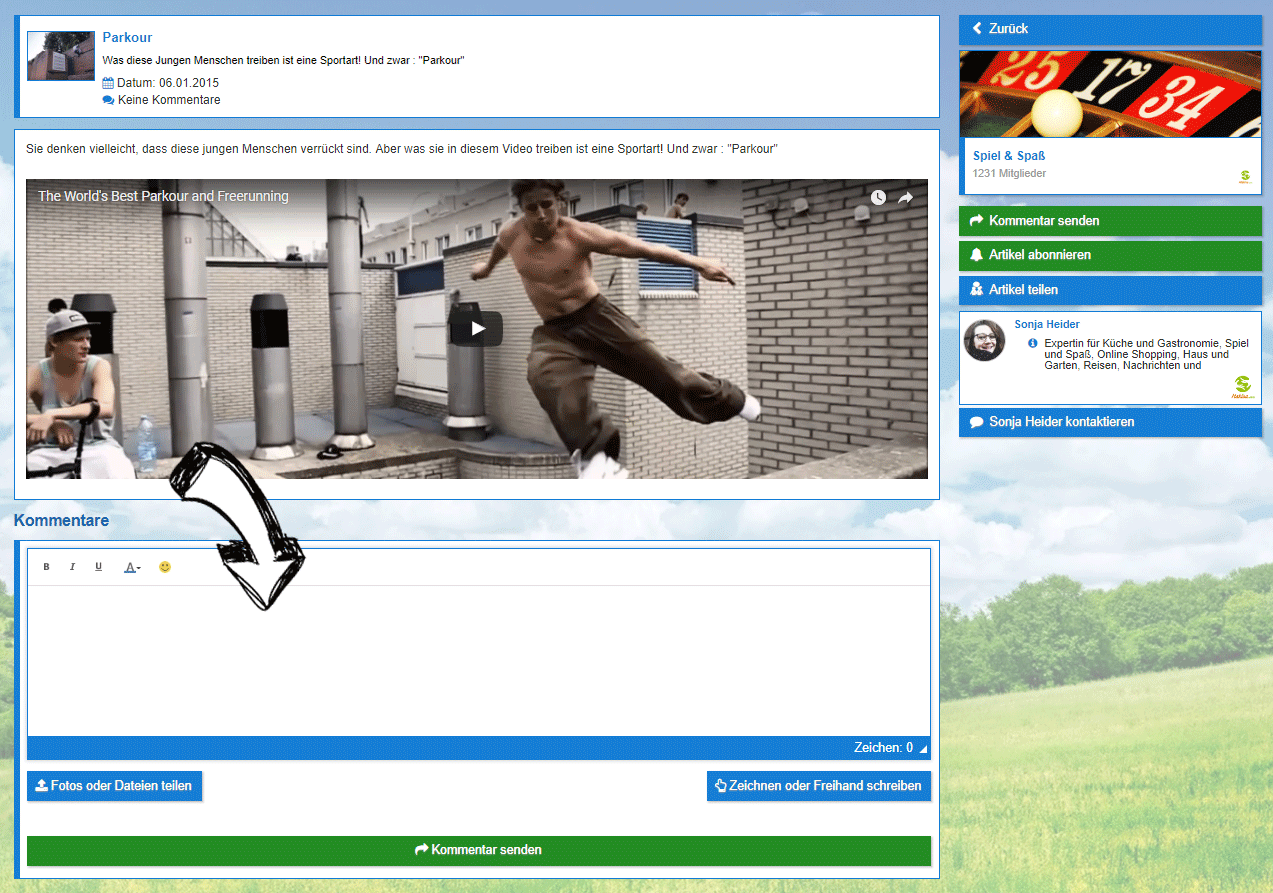Open the Spiel & Spaß group link

click(x=1009, y=156)
